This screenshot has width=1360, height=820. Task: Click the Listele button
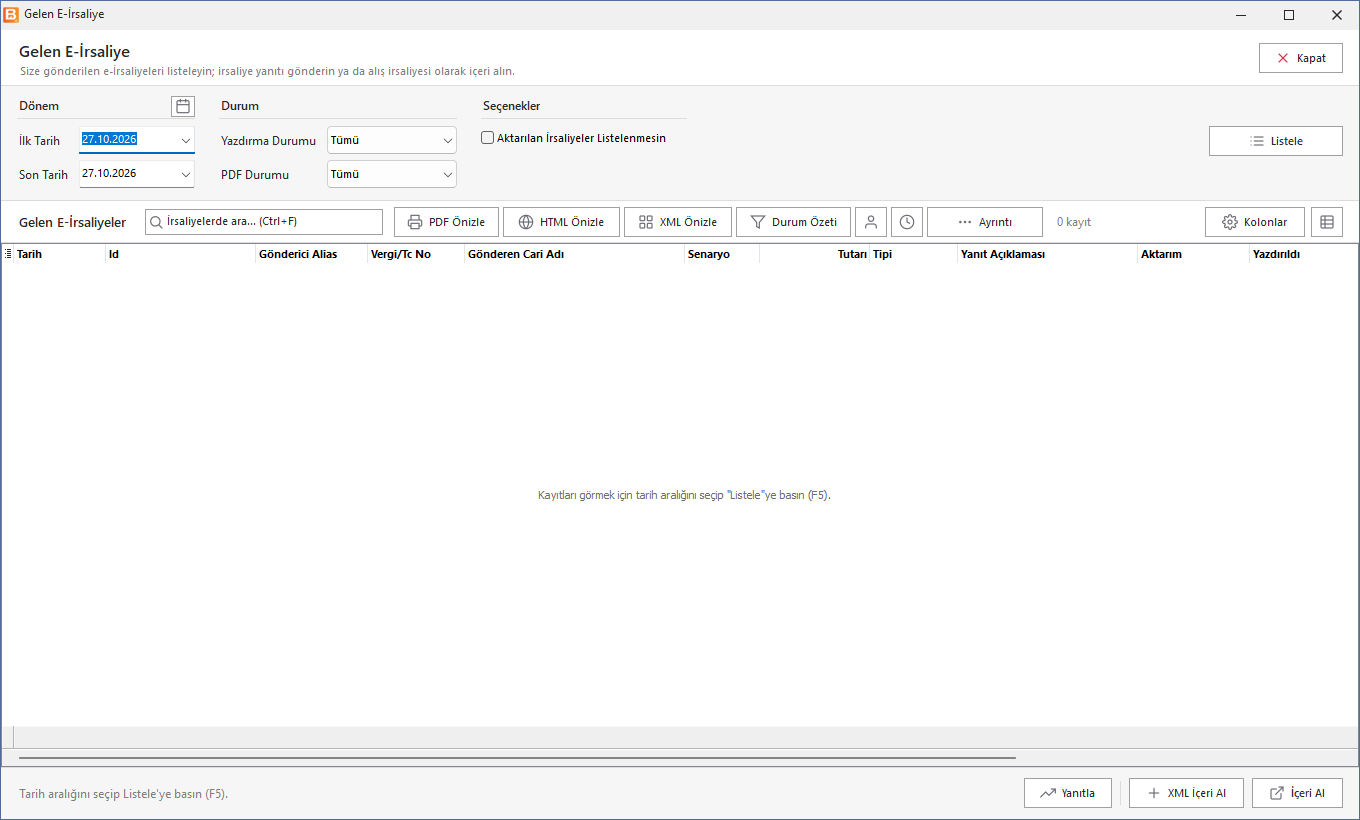click(1276, 141)
